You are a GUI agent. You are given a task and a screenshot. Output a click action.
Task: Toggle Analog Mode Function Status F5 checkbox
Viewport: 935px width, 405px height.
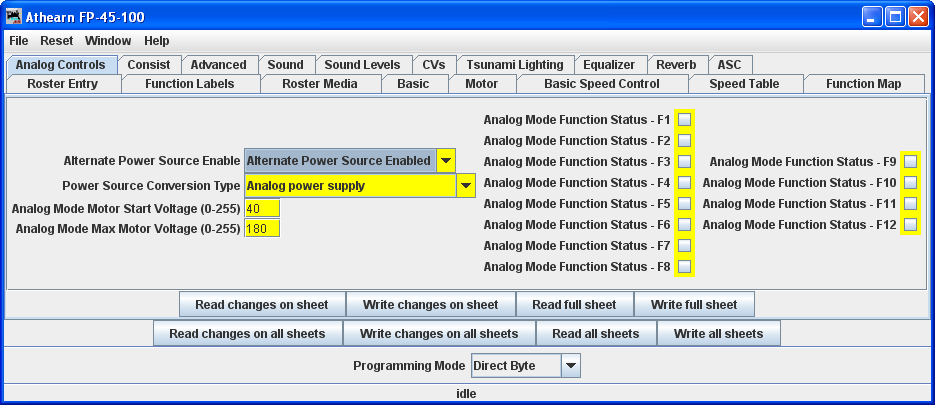tap(685, 204)
